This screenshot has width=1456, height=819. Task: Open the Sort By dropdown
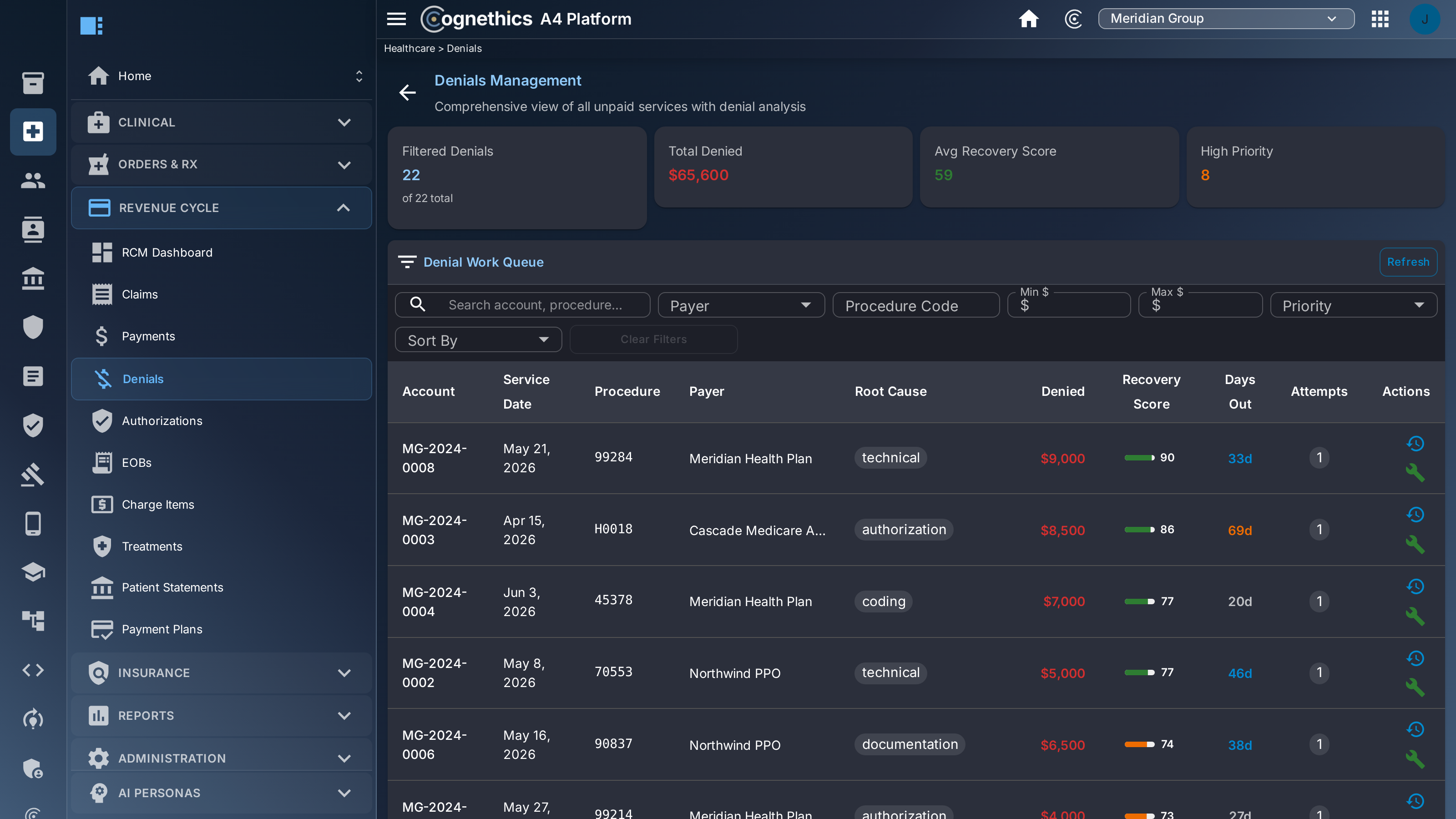tap(478, 340)
